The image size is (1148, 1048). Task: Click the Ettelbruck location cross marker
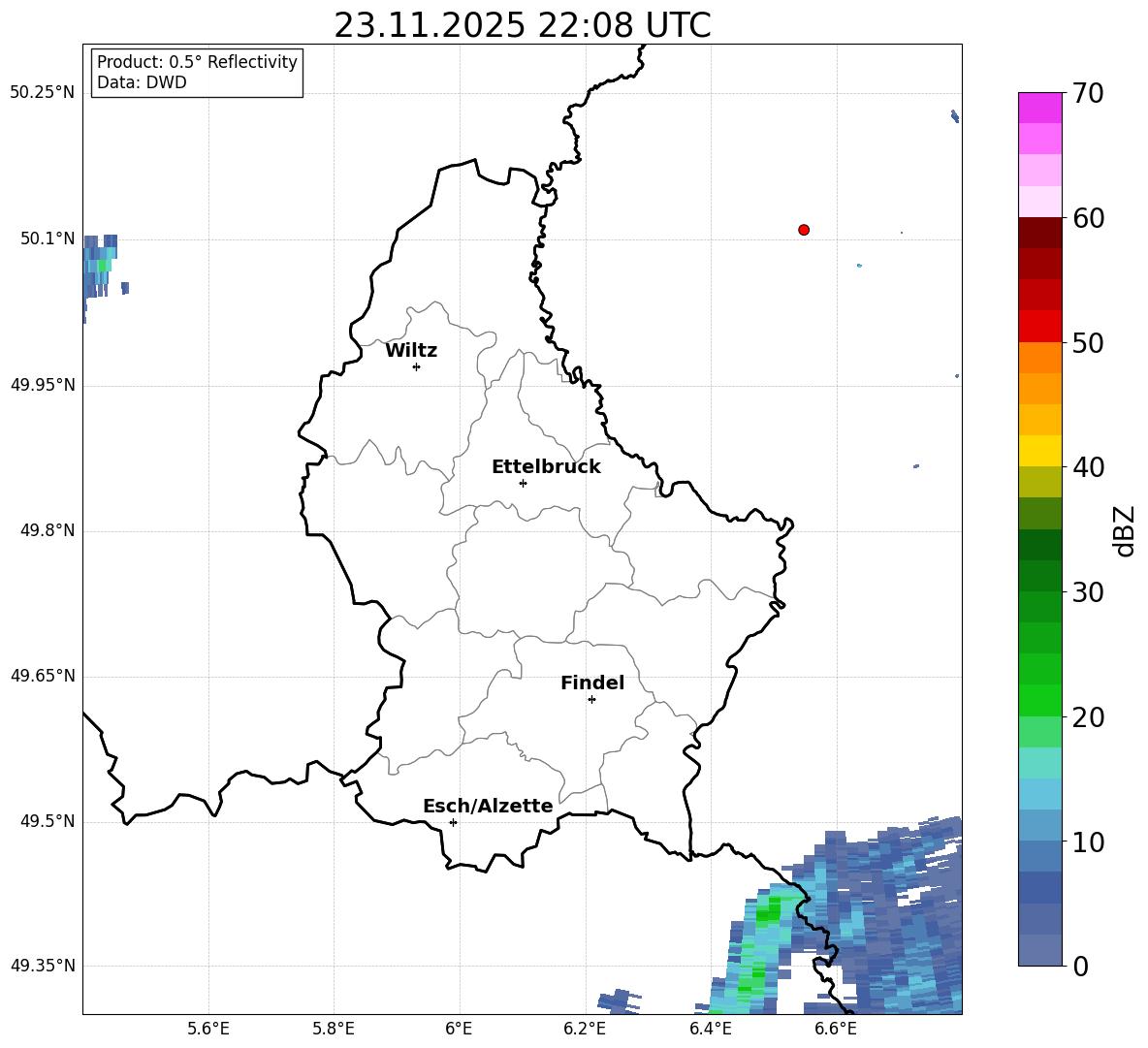[523, 483]
